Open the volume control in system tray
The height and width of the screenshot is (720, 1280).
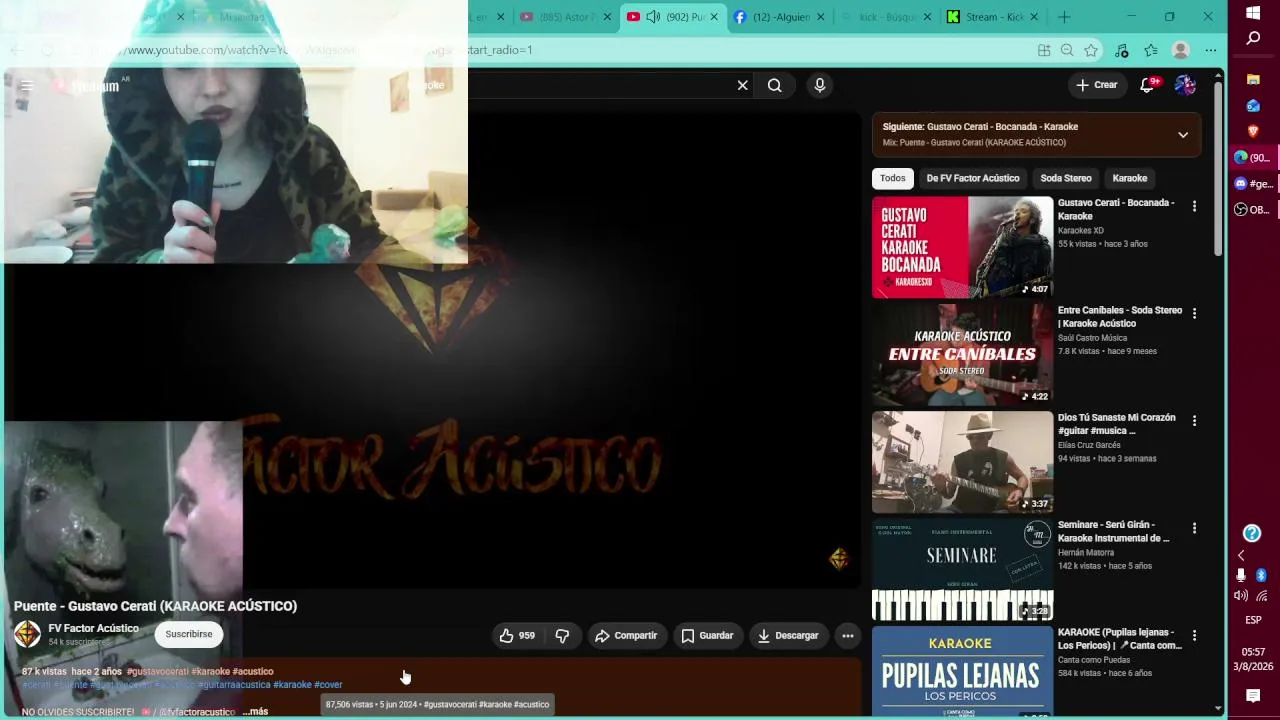click(x=1241, y=596)
